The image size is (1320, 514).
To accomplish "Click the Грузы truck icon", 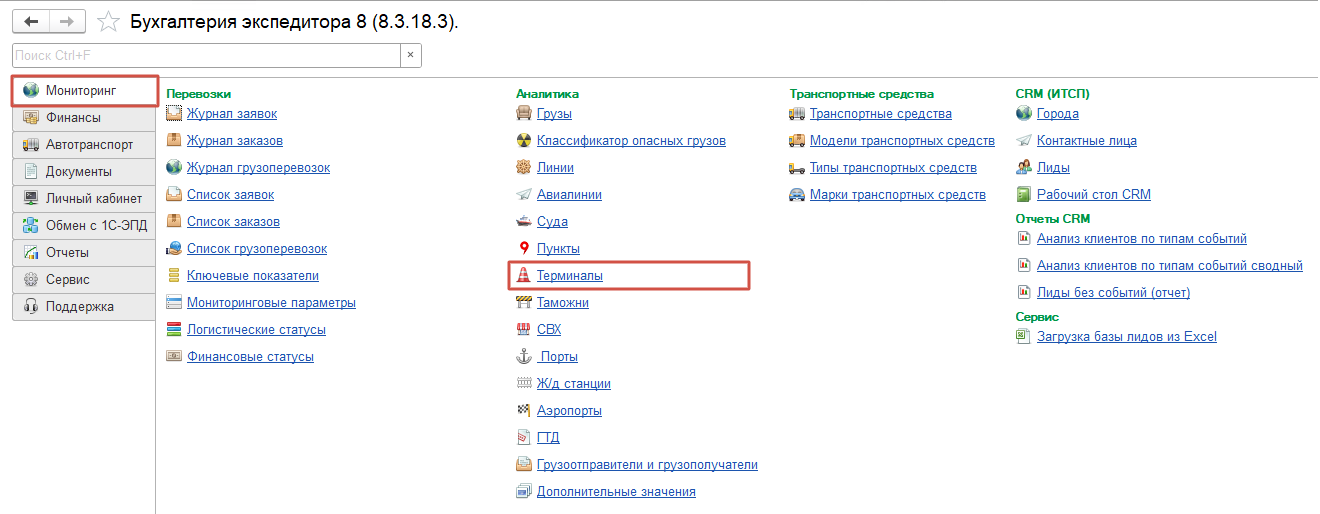I will 524,113.
